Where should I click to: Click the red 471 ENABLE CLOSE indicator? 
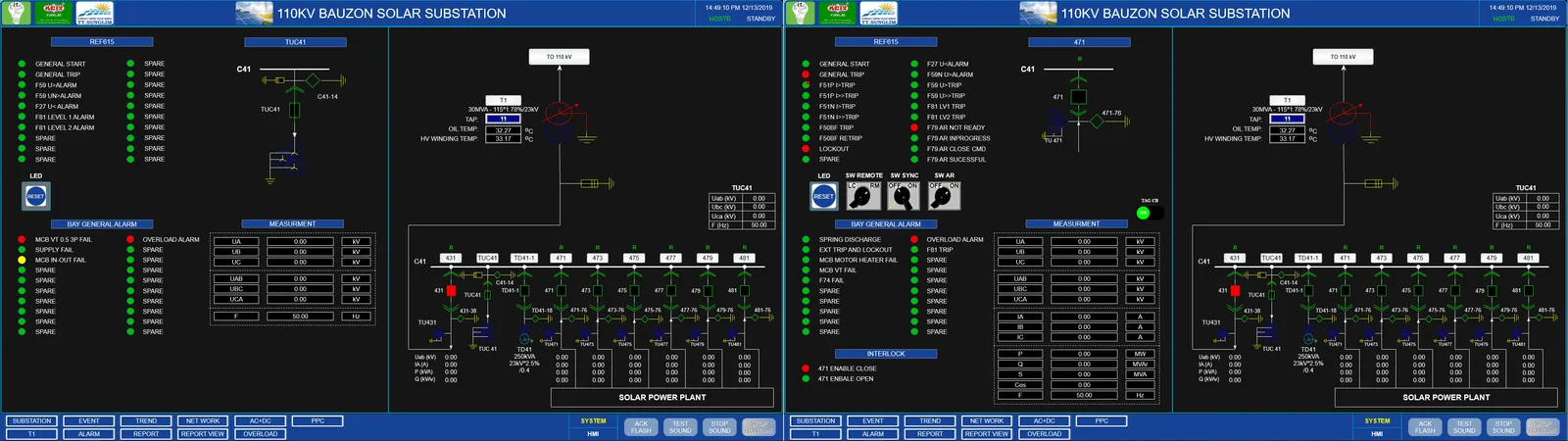pyautogui.click(x=806, y=368)
